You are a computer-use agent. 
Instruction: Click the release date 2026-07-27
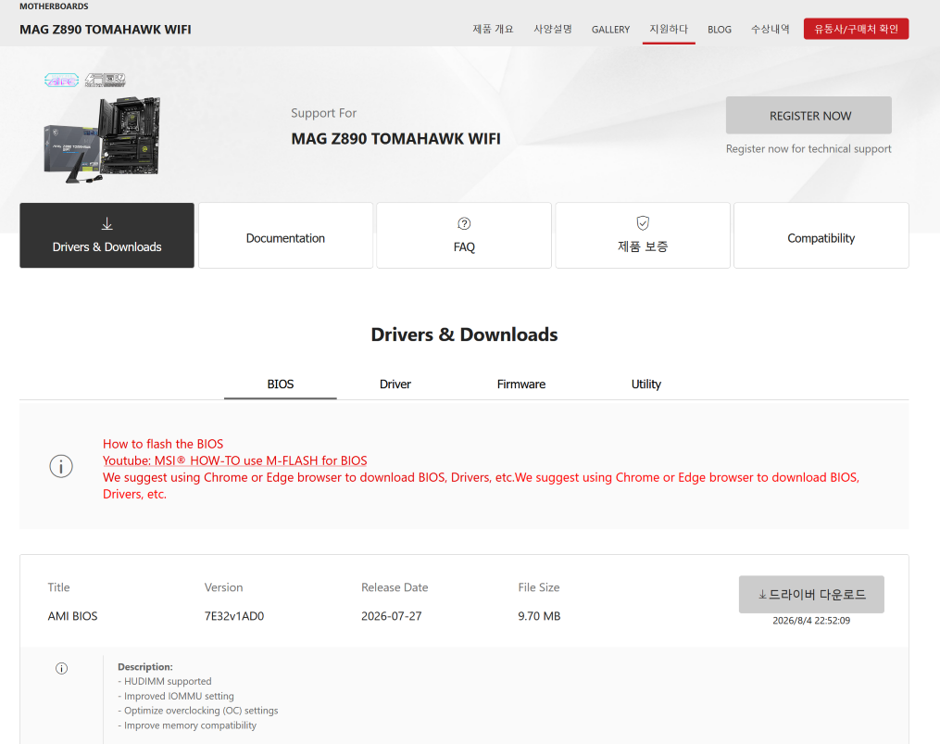tap(391, 616)
